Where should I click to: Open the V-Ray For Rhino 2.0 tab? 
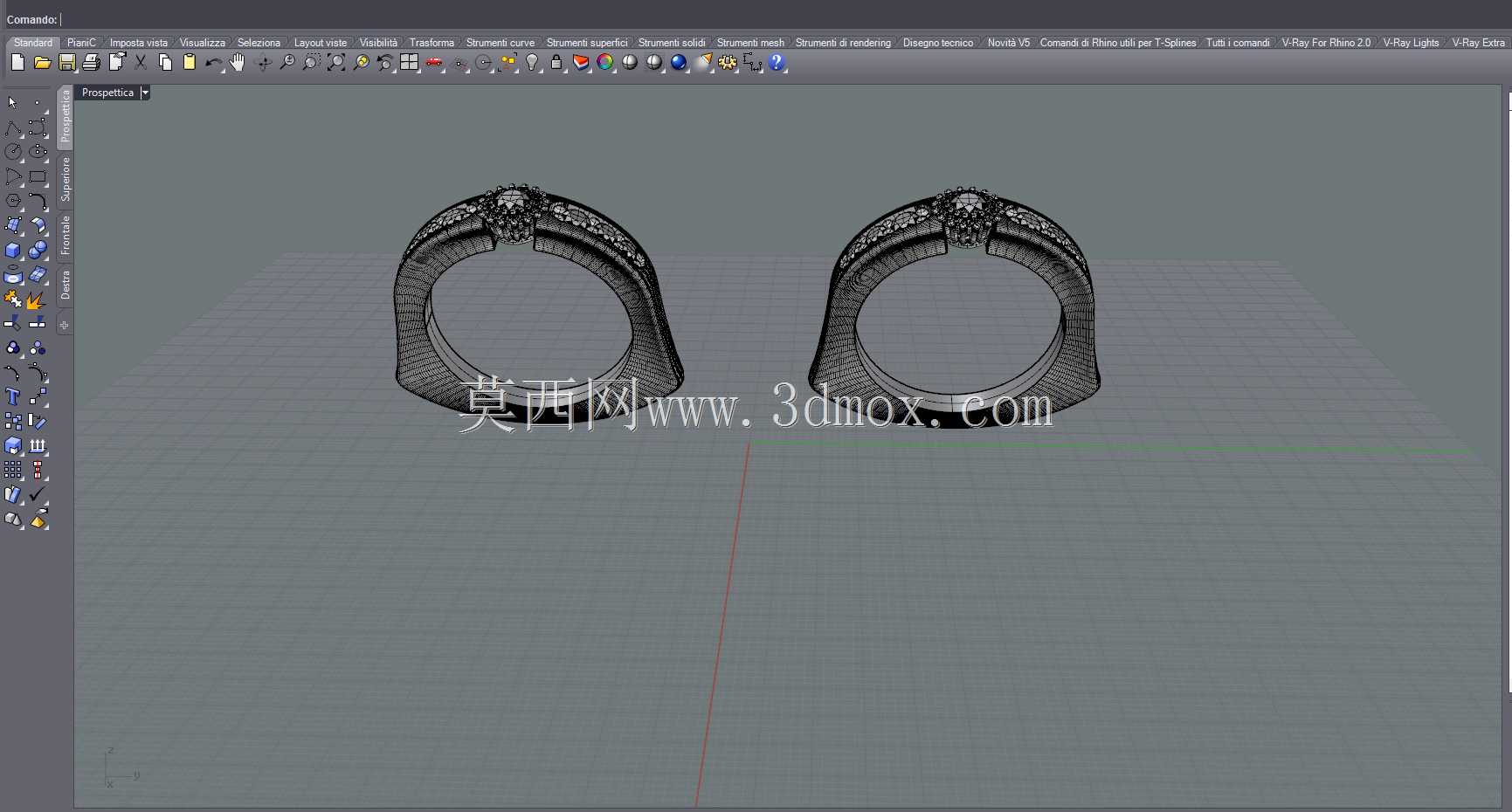[1326, 43]
